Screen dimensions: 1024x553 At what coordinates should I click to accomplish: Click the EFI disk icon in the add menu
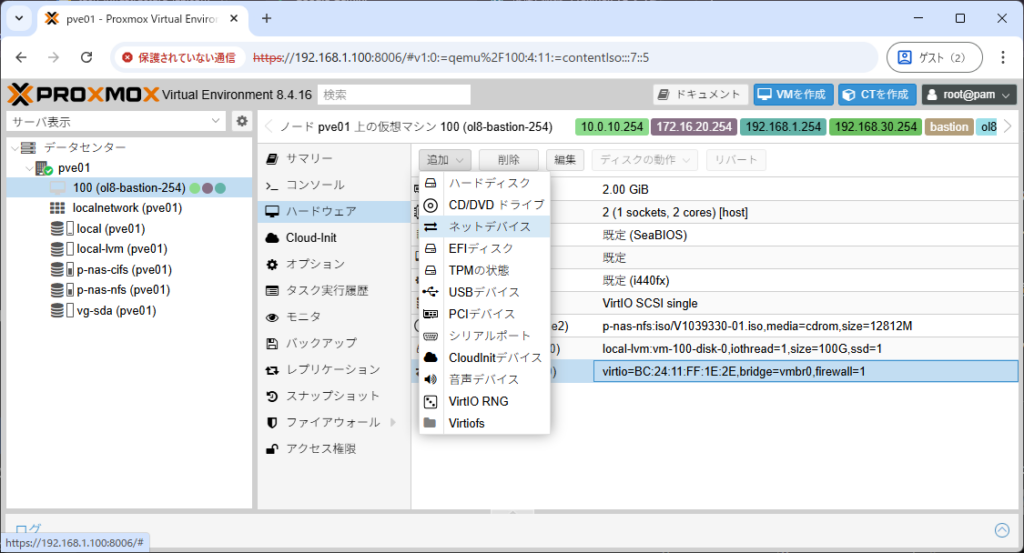pos(430,249)
